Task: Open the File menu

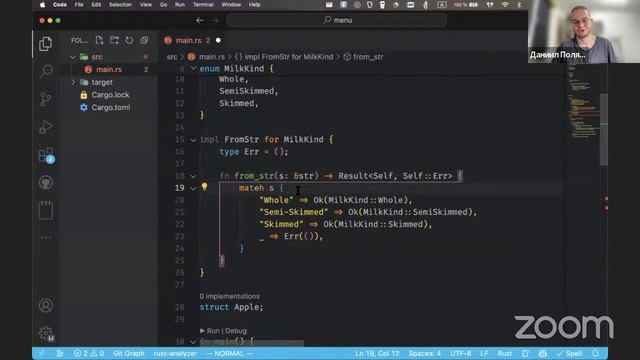Action: point(79,5)
